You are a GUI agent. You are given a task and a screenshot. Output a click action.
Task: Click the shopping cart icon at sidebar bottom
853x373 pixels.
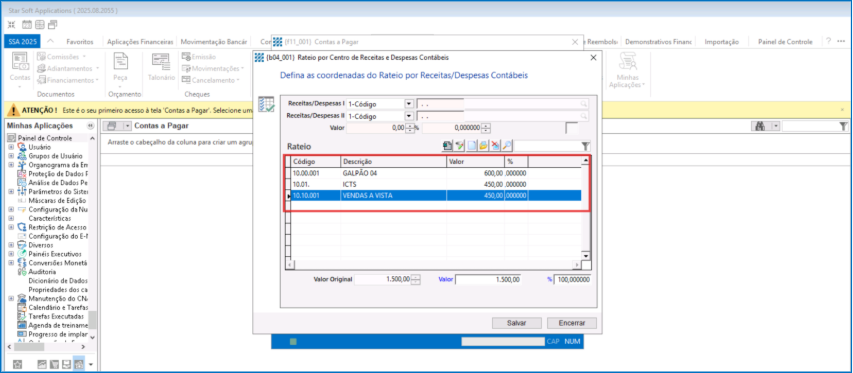pos(54,364)
